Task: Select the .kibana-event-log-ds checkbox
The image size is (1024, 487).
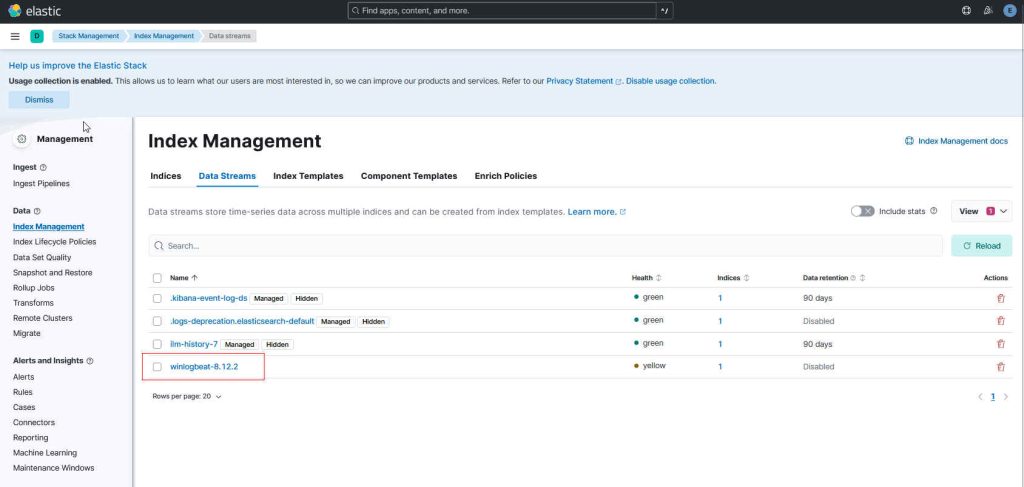Action: (157, 298)
